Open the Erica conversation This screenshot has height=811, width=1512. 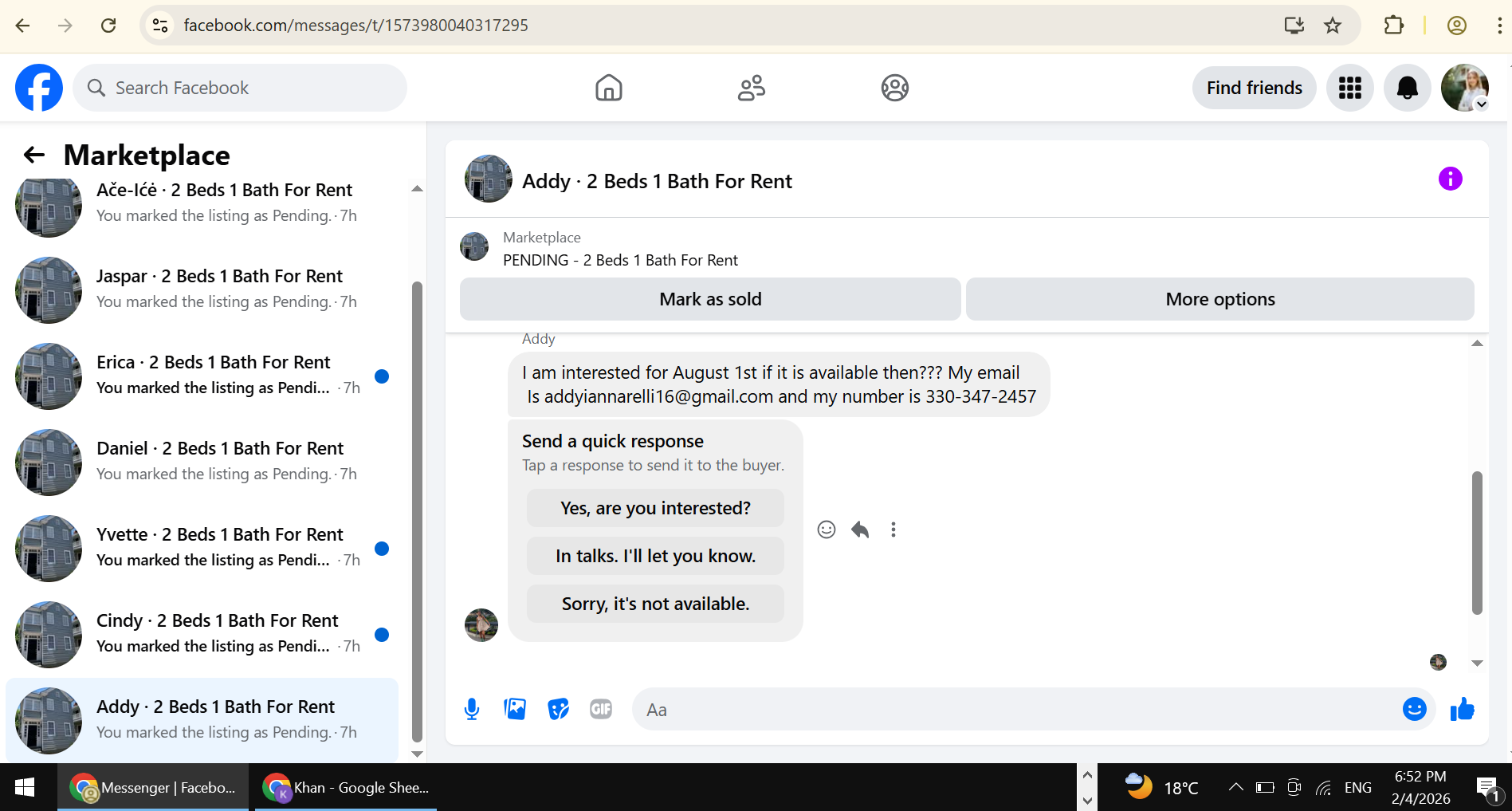(x=202, y=376)
